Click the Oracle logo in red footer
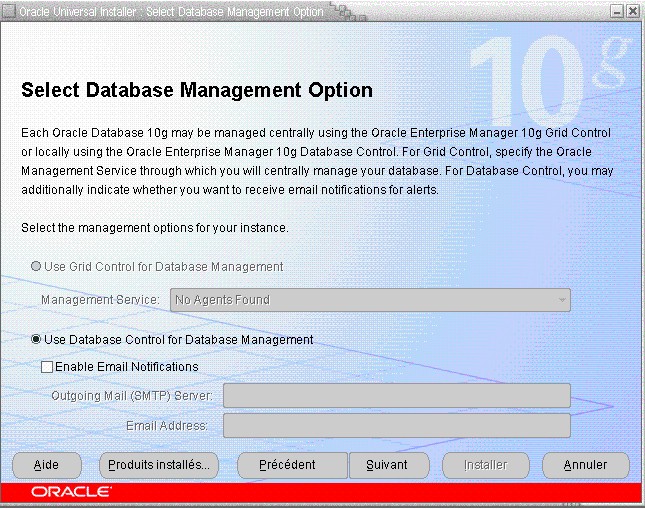645x509 pixels. click(x=71, y=492)
